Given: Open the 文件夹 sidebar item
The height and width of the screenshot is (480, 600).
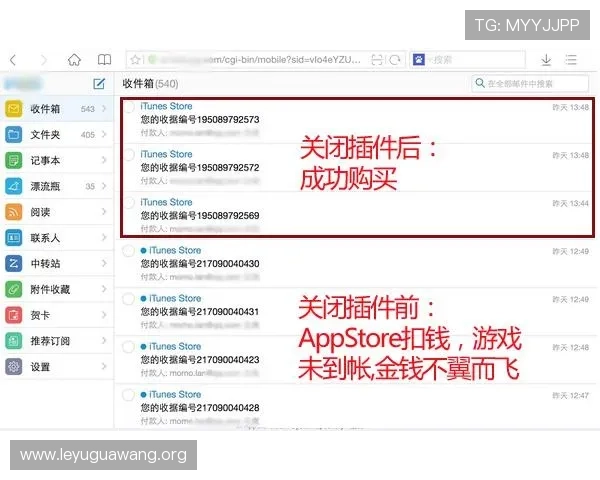Looking at the screenshot, I should tap(57, 134).
